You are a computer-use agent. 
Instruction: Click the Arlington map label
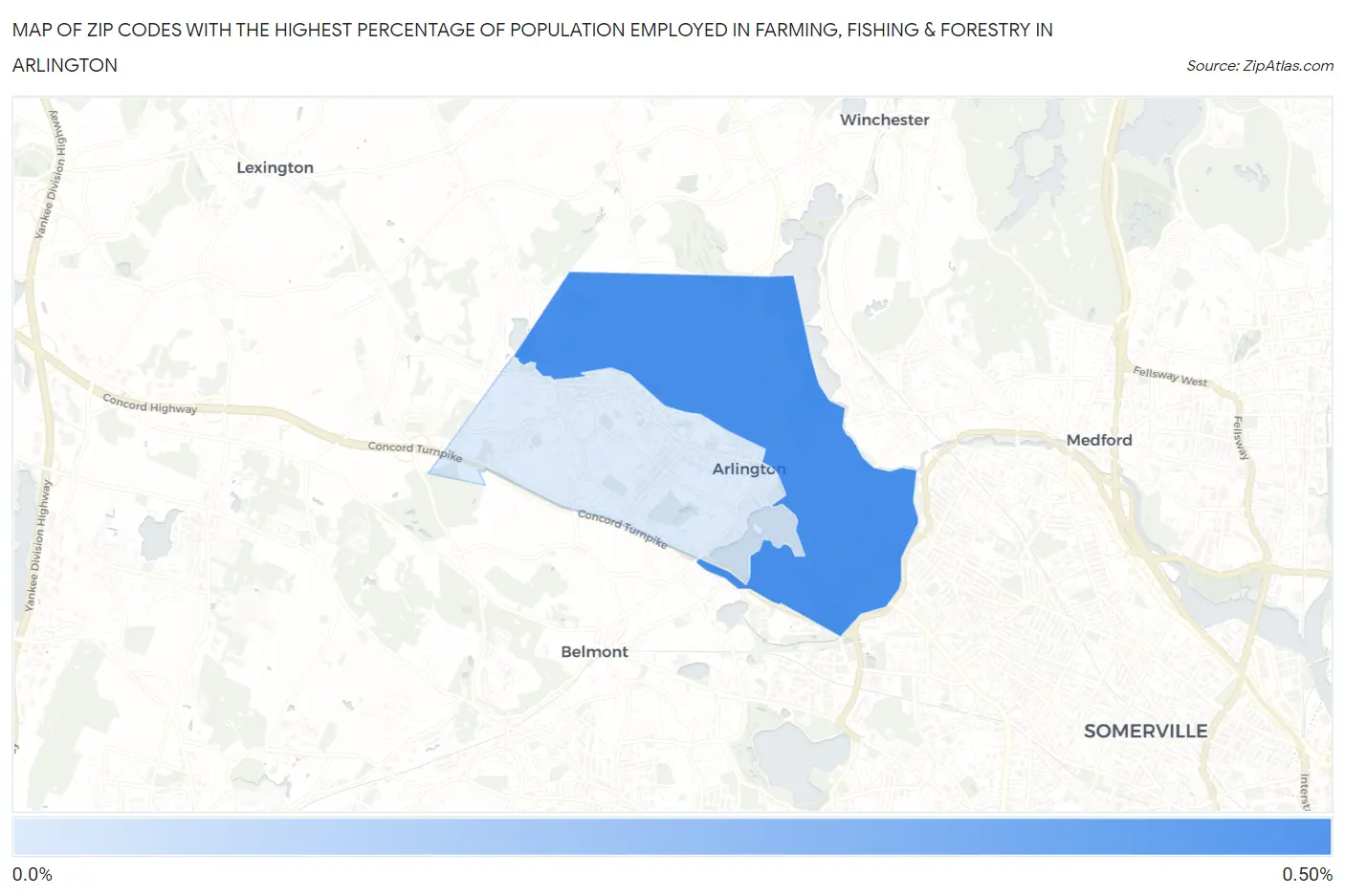click(749, 469)
